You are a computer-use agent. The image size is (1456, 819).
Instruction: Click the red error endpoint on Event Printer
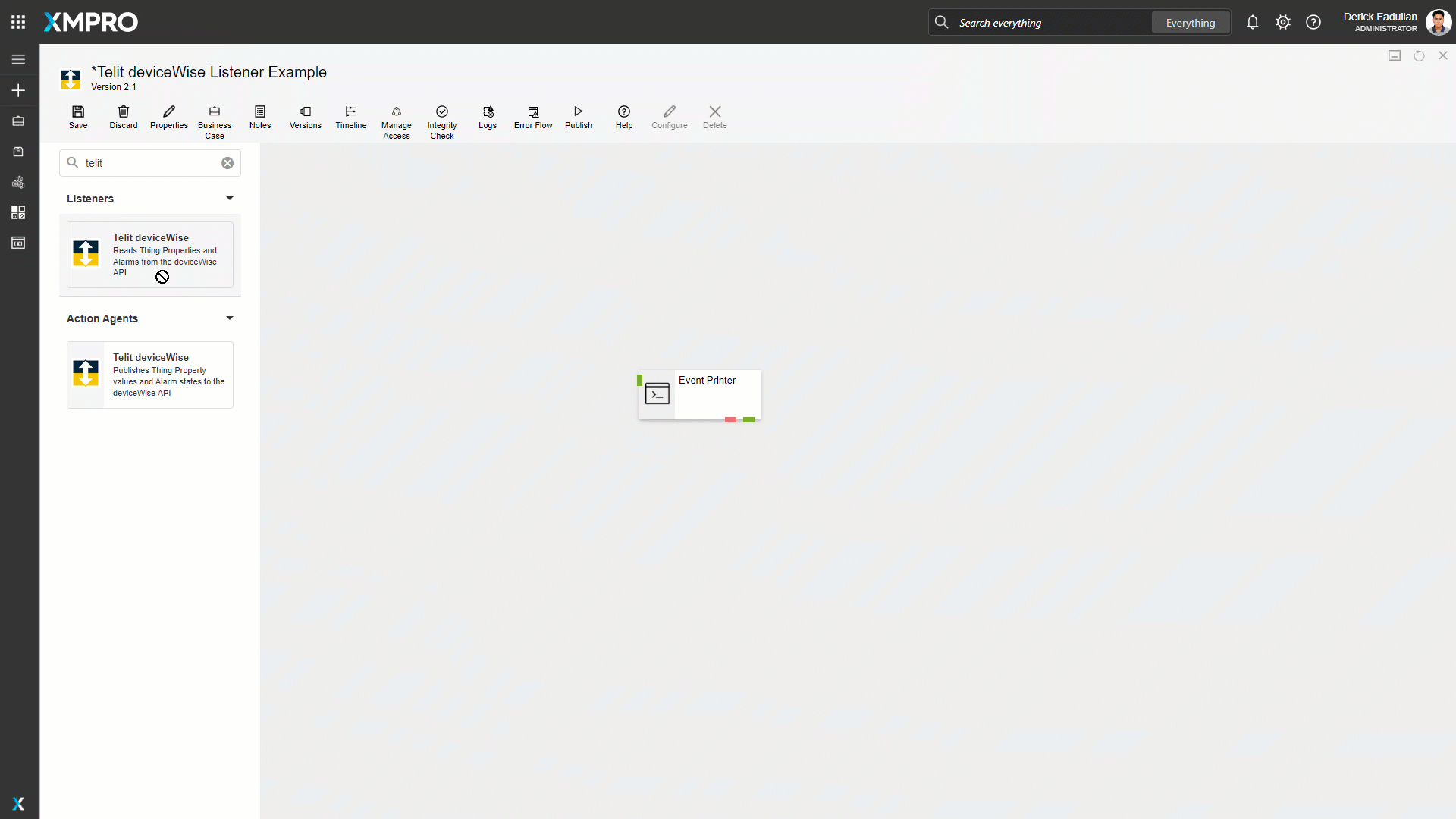(730, 419)
